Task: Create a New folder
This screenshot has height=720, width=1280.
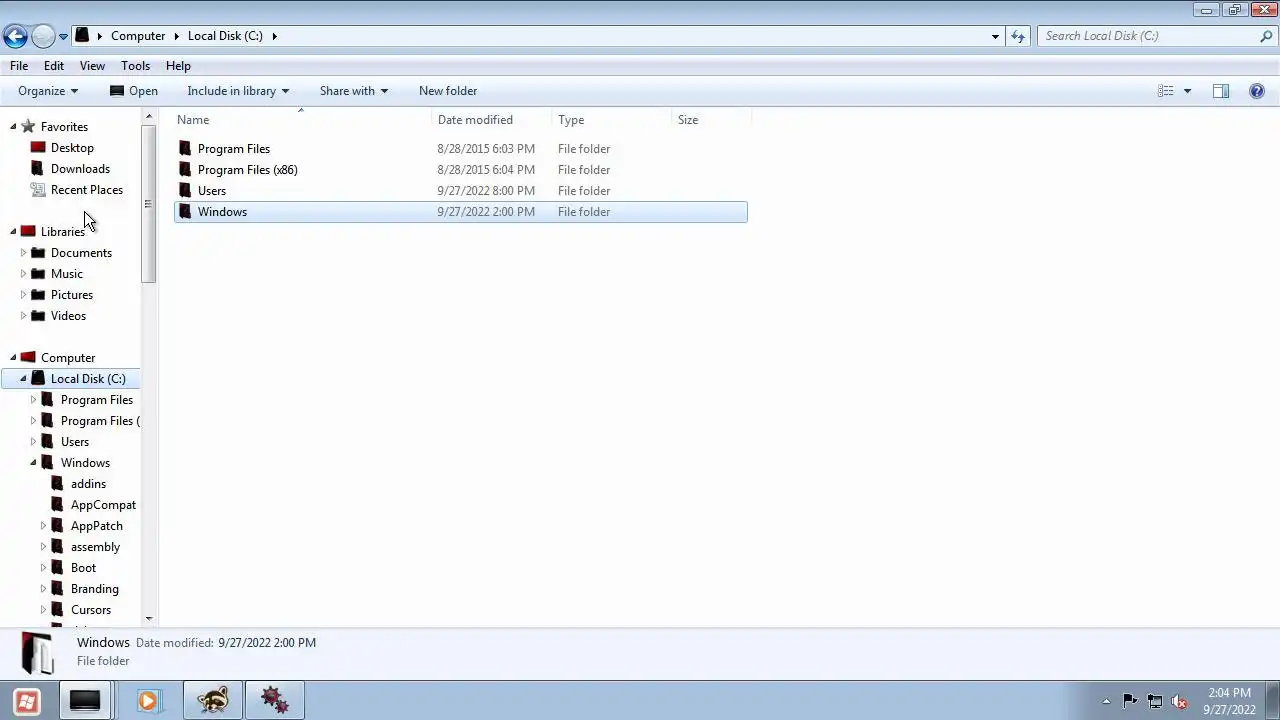Action: coord(448,91)
